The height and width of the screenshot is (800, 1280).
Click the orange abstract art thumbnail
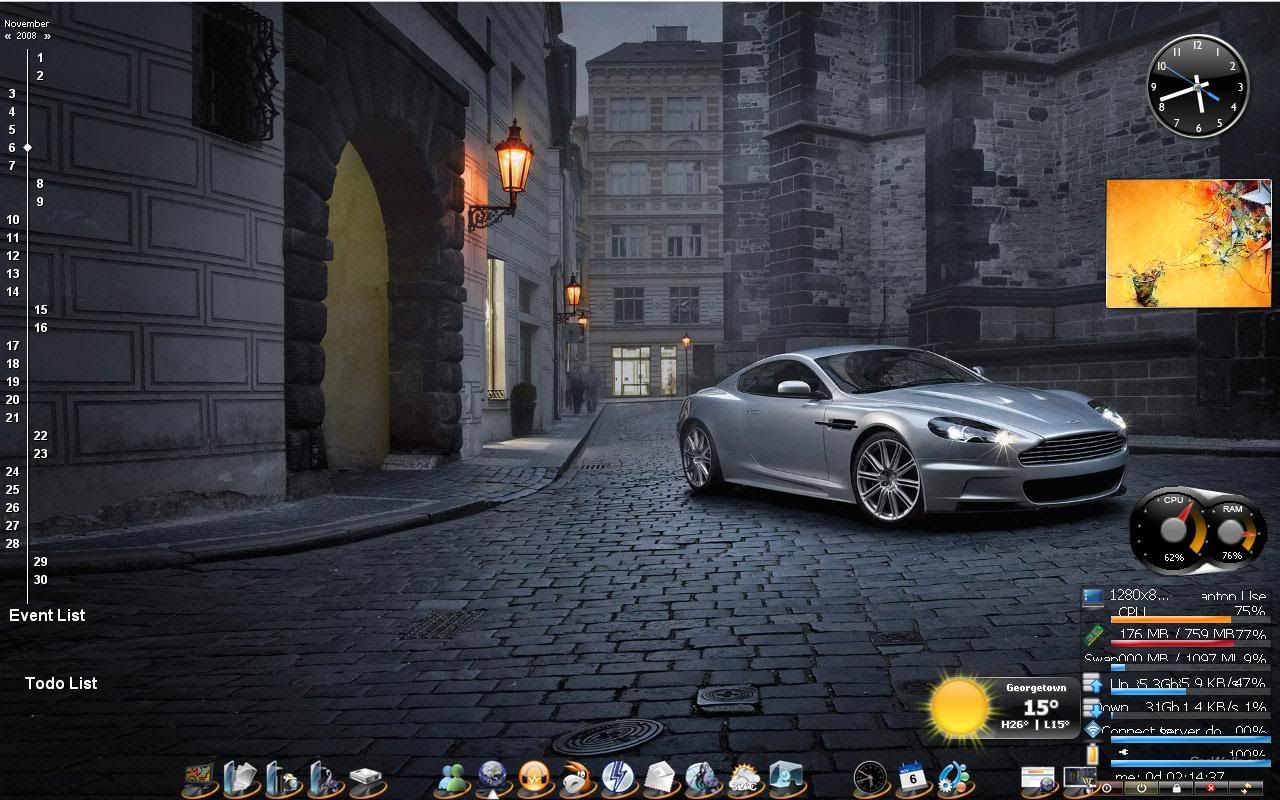tap(1188, 243)
